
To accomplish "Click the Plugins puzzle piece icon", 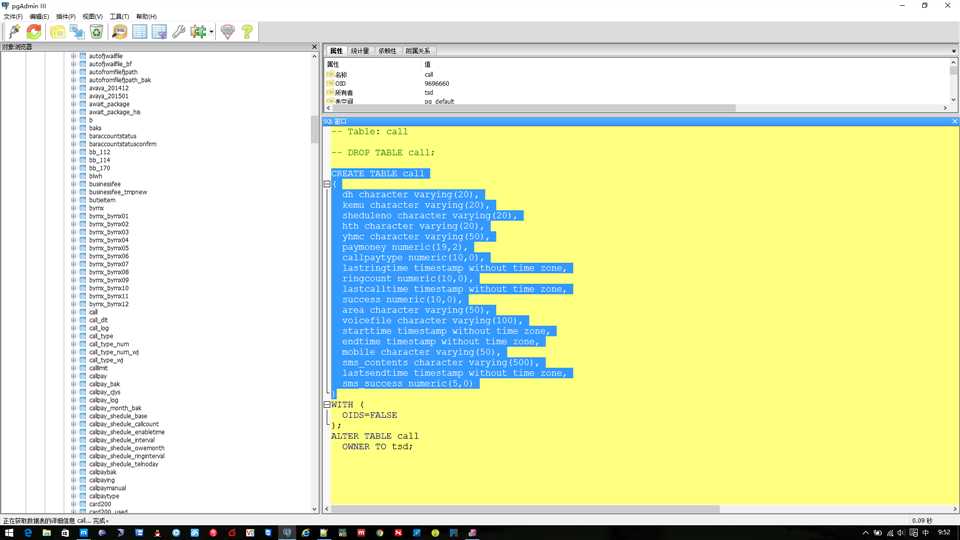I will pyautogui.click(x=198, y=31).
